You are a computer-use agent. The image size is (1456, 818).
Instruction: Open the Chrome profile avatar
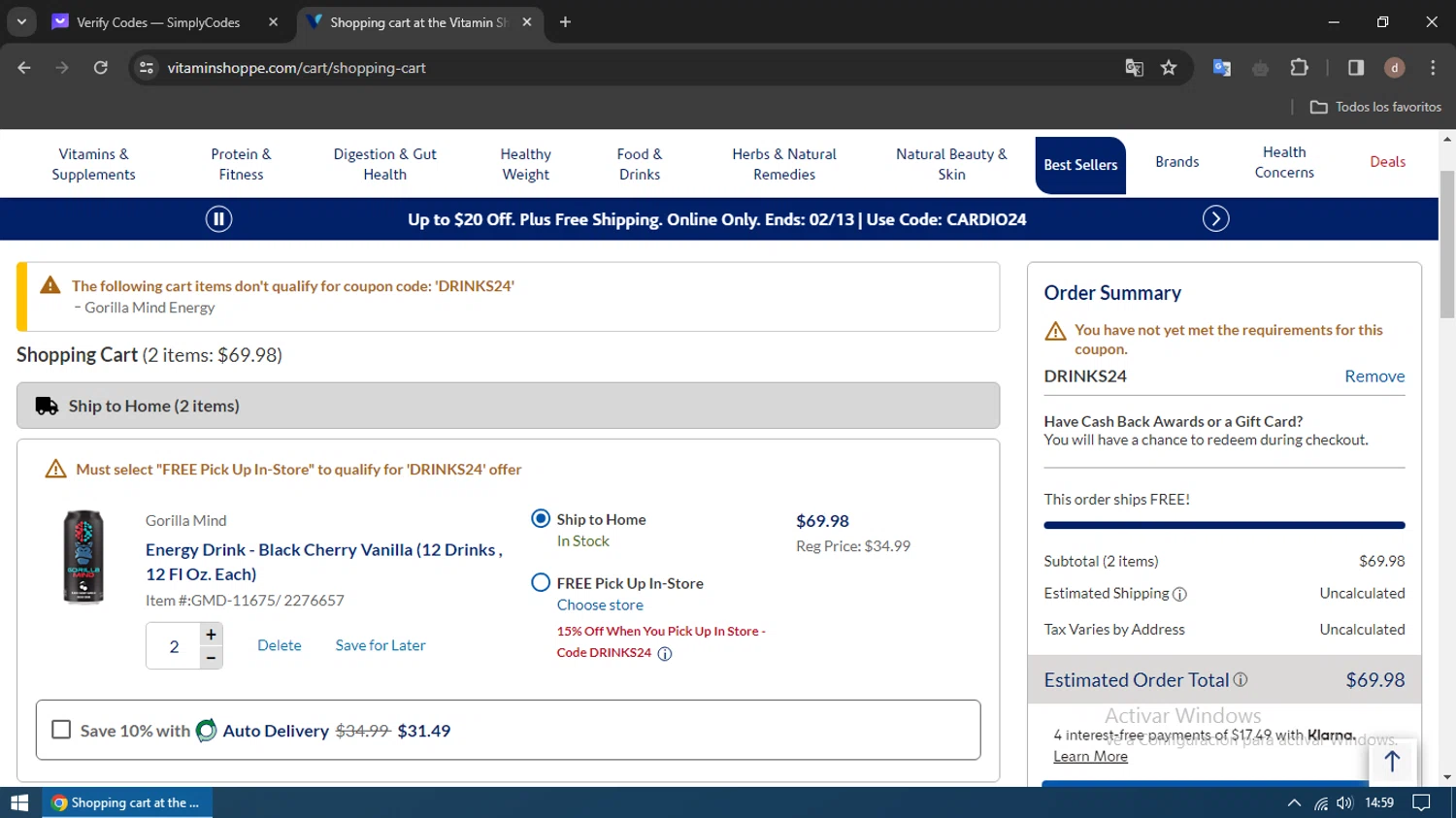click(1395, 68)
